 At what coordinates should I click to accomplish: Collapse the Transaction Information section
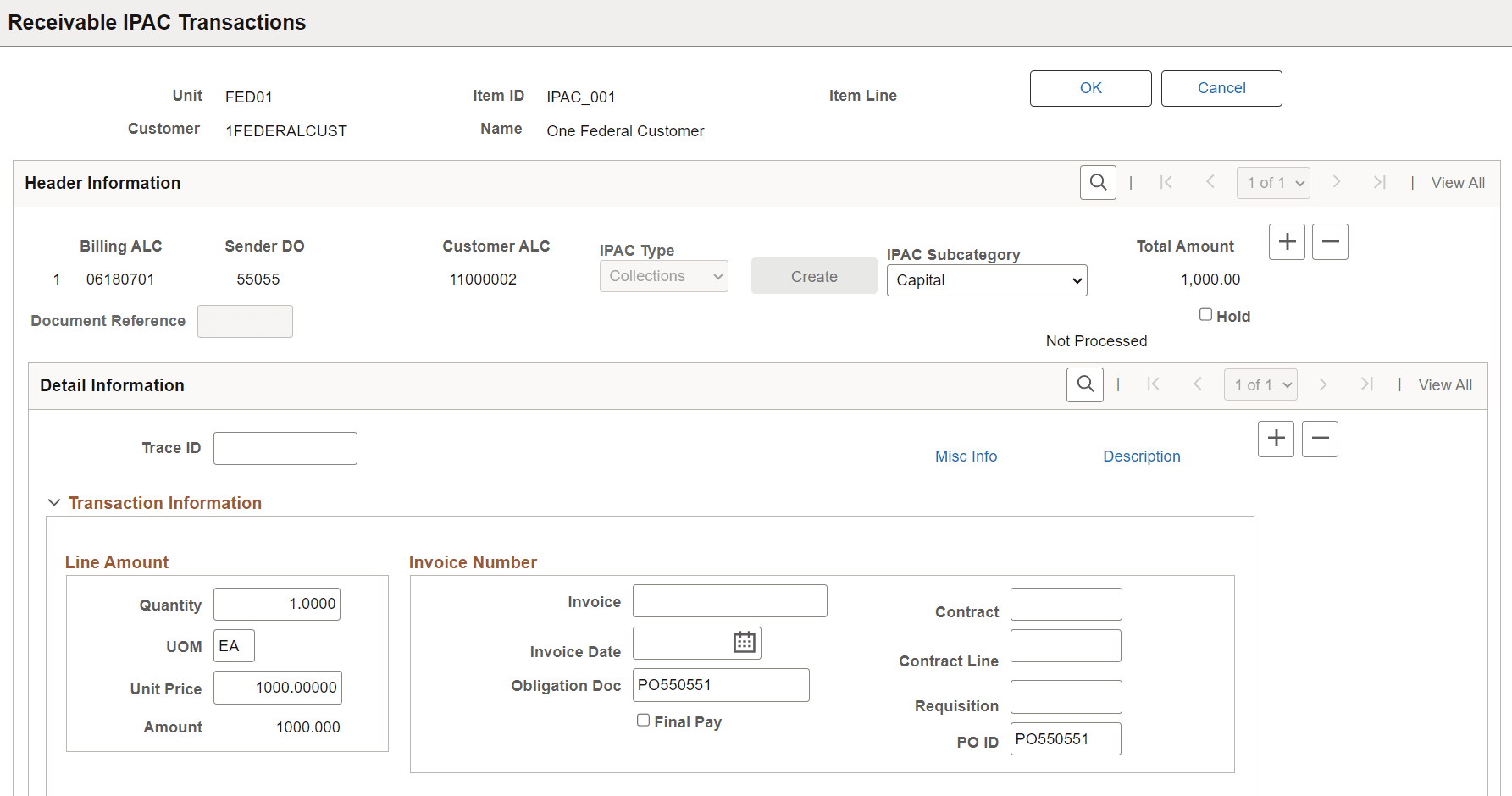pos(54,501)
